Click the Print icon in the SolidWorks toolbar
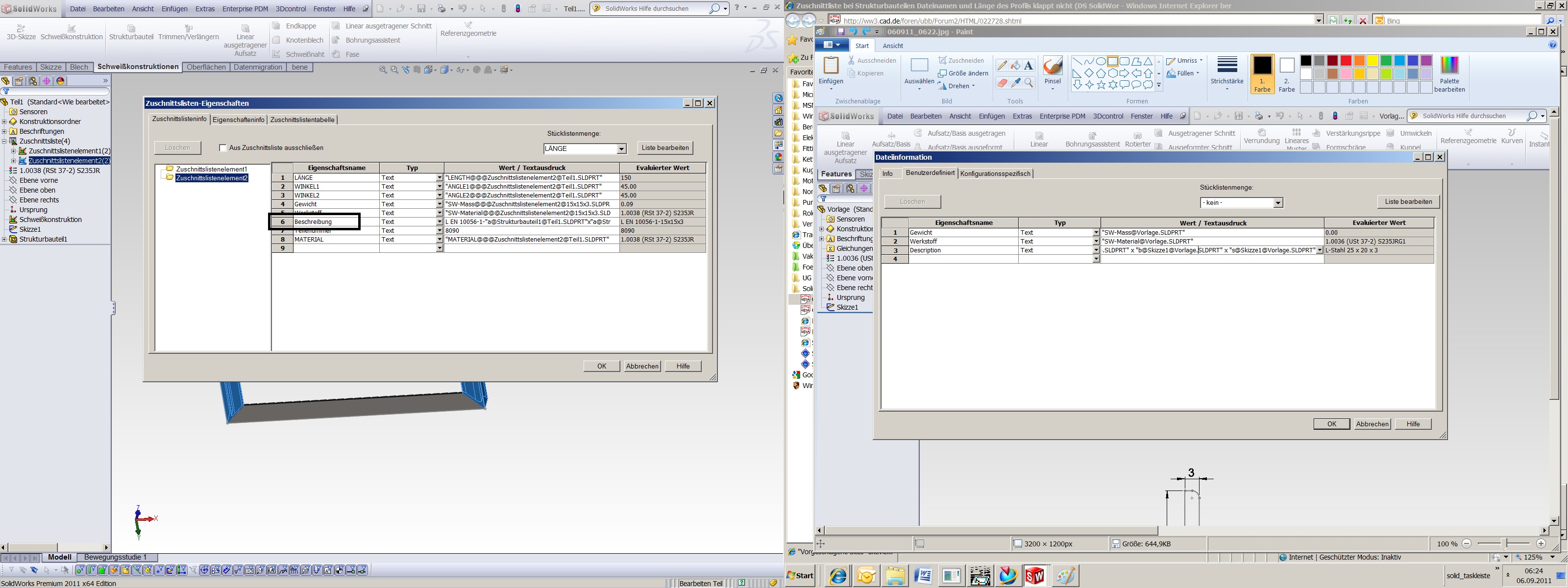 click(441, 8)
